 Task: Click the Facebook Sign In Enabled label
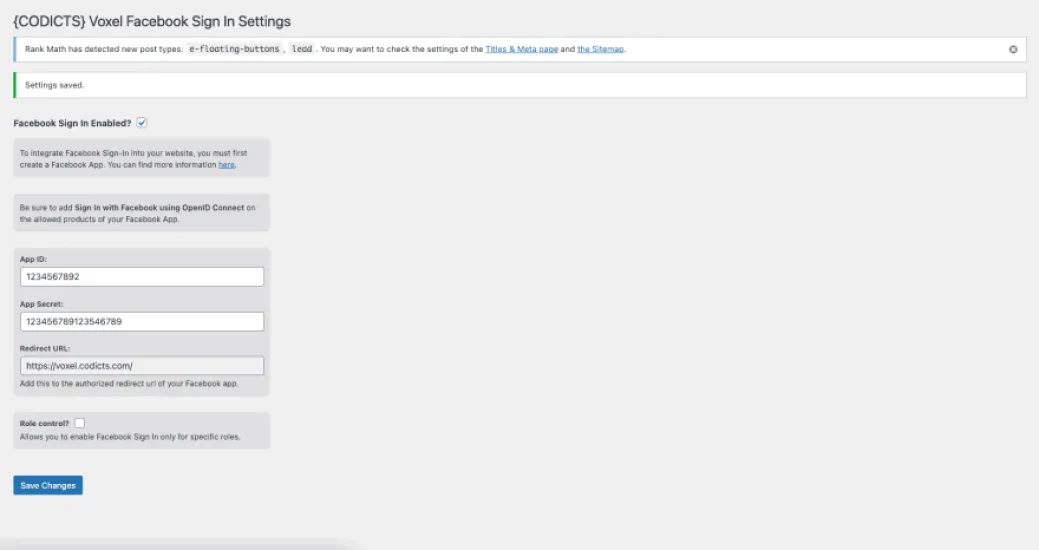tap(72, 123)
